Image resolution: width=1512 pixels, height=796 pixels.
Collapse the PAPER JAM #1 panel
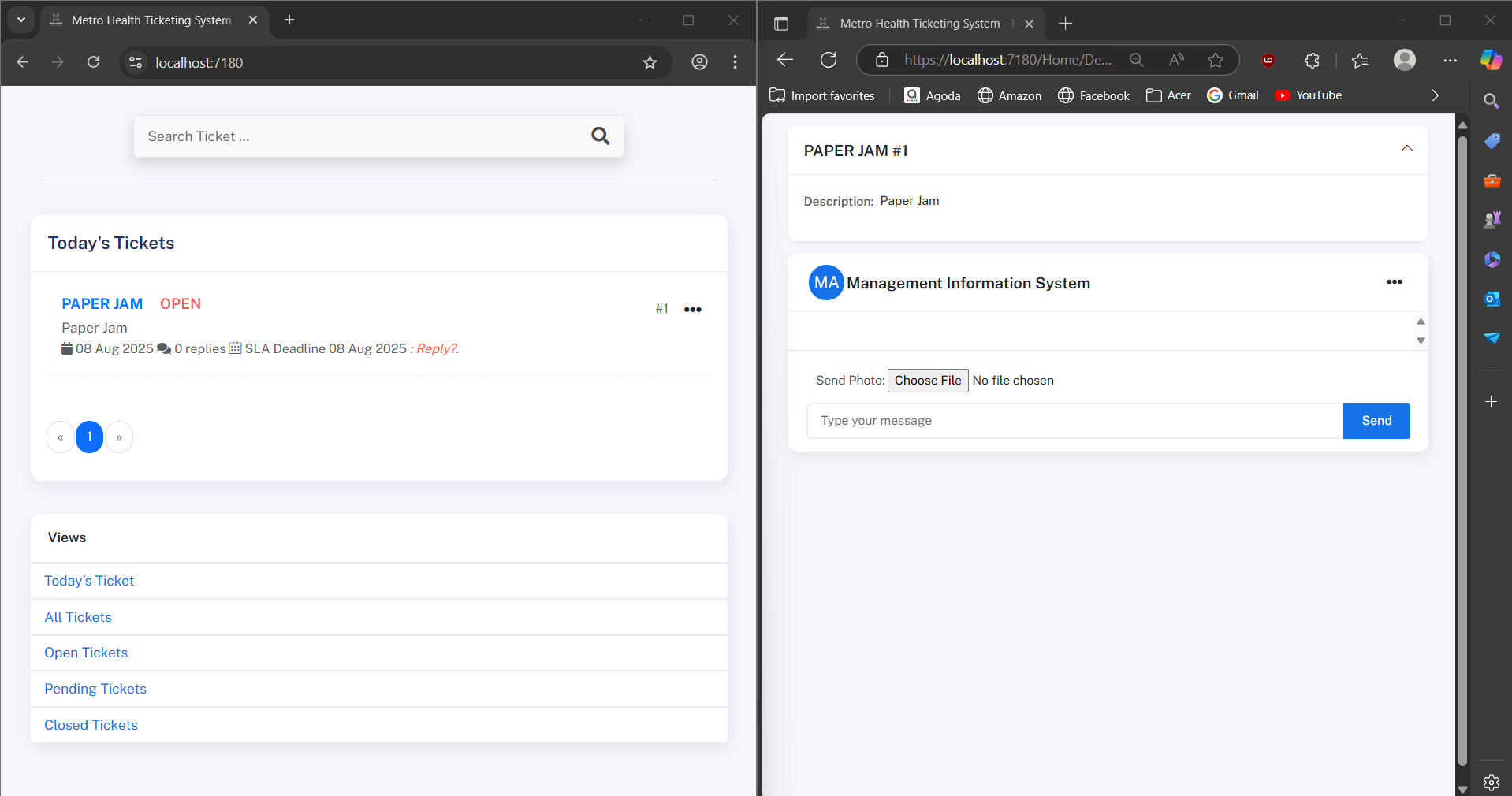coord(1406,149)
